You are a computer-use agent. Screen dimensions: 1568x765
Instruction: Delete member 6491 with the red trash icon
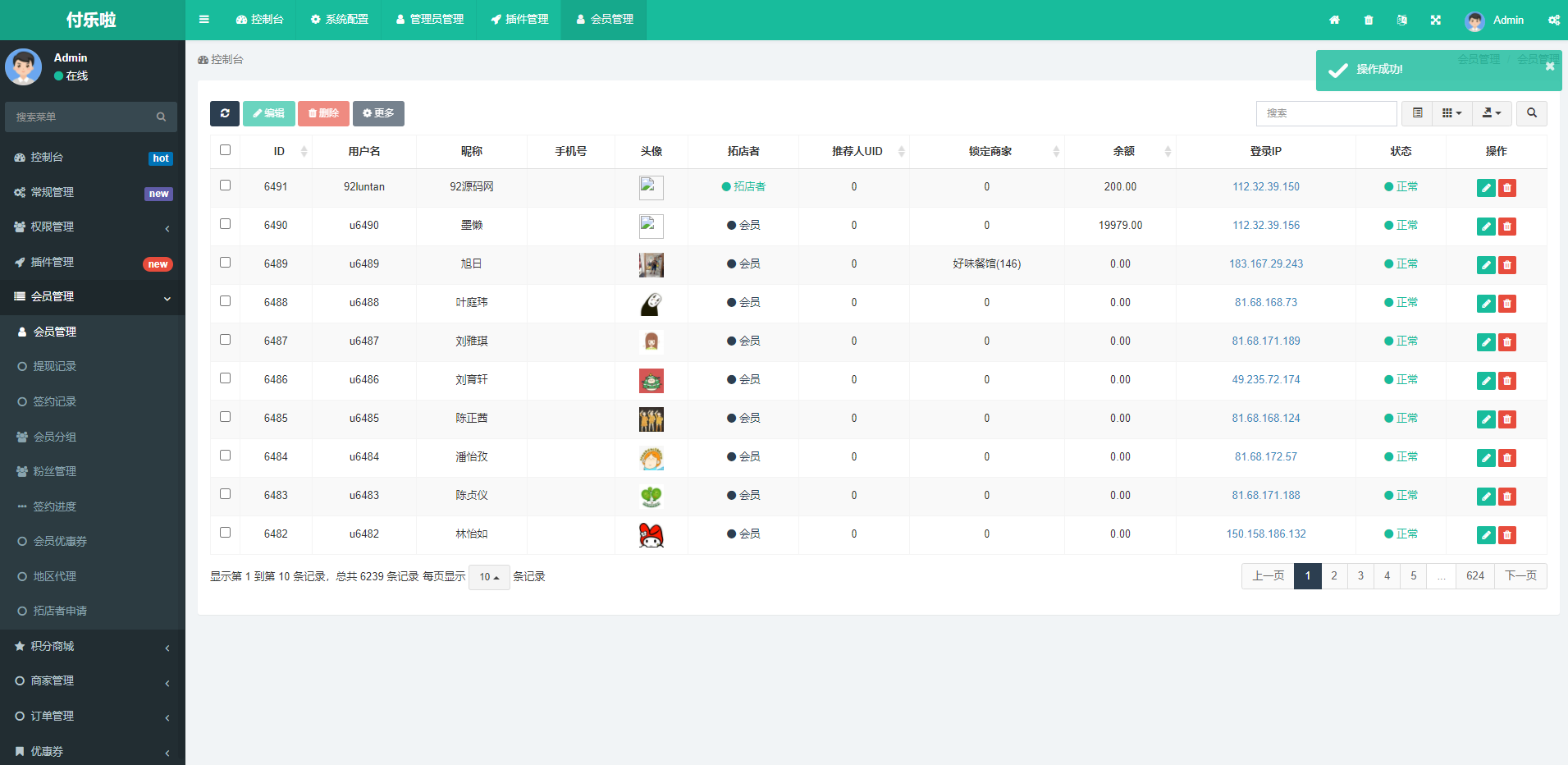coord(1506,188)
